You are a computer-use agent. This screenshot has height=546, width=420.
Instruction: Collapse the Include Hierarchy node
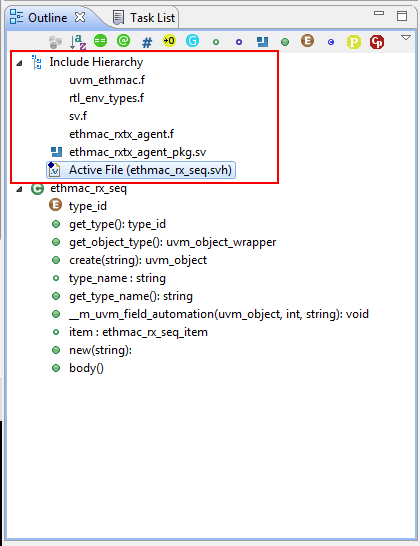[20, 63]
